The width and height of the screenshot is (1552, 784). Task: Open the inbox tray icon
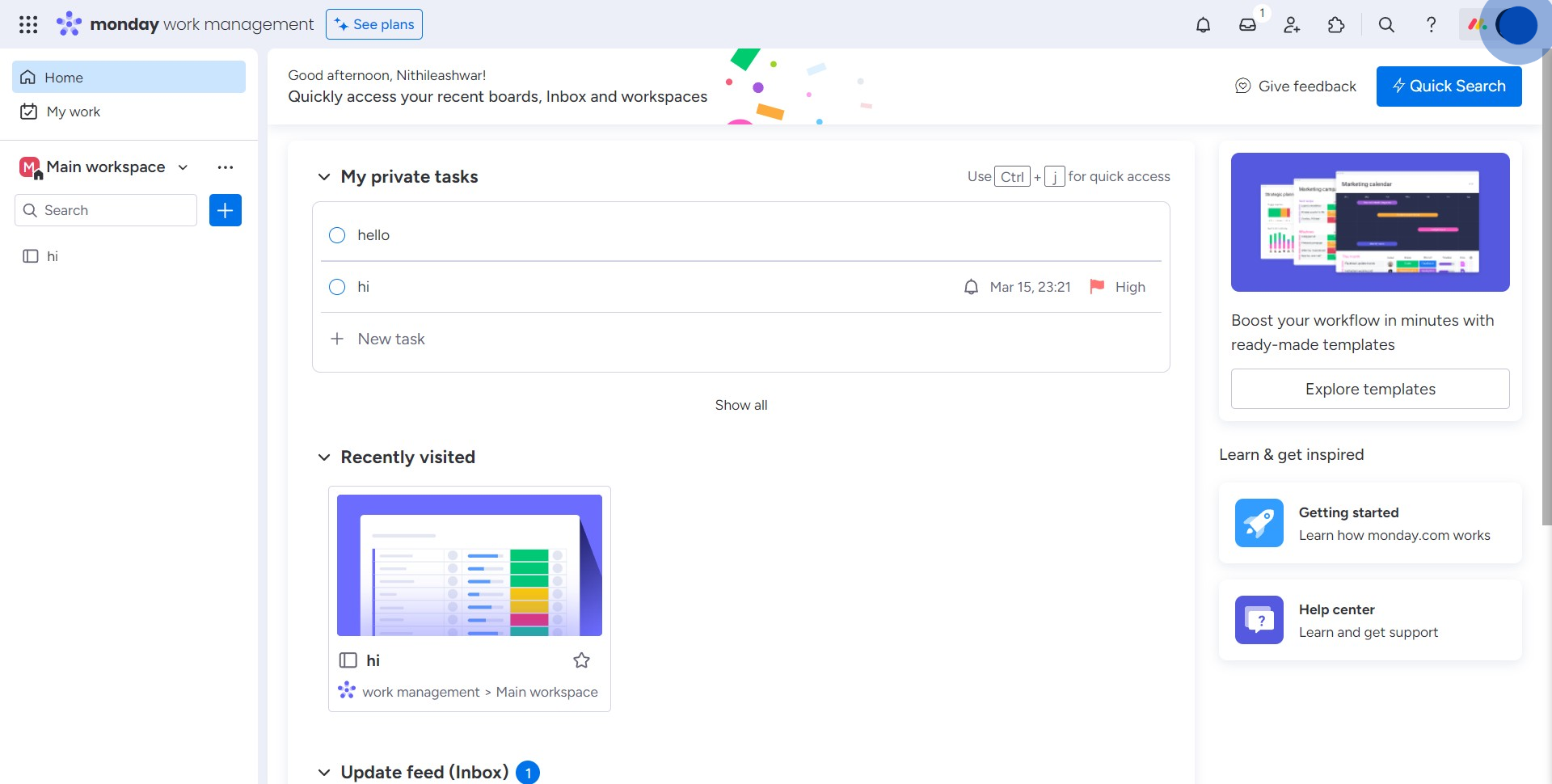tap(1247, 25)
